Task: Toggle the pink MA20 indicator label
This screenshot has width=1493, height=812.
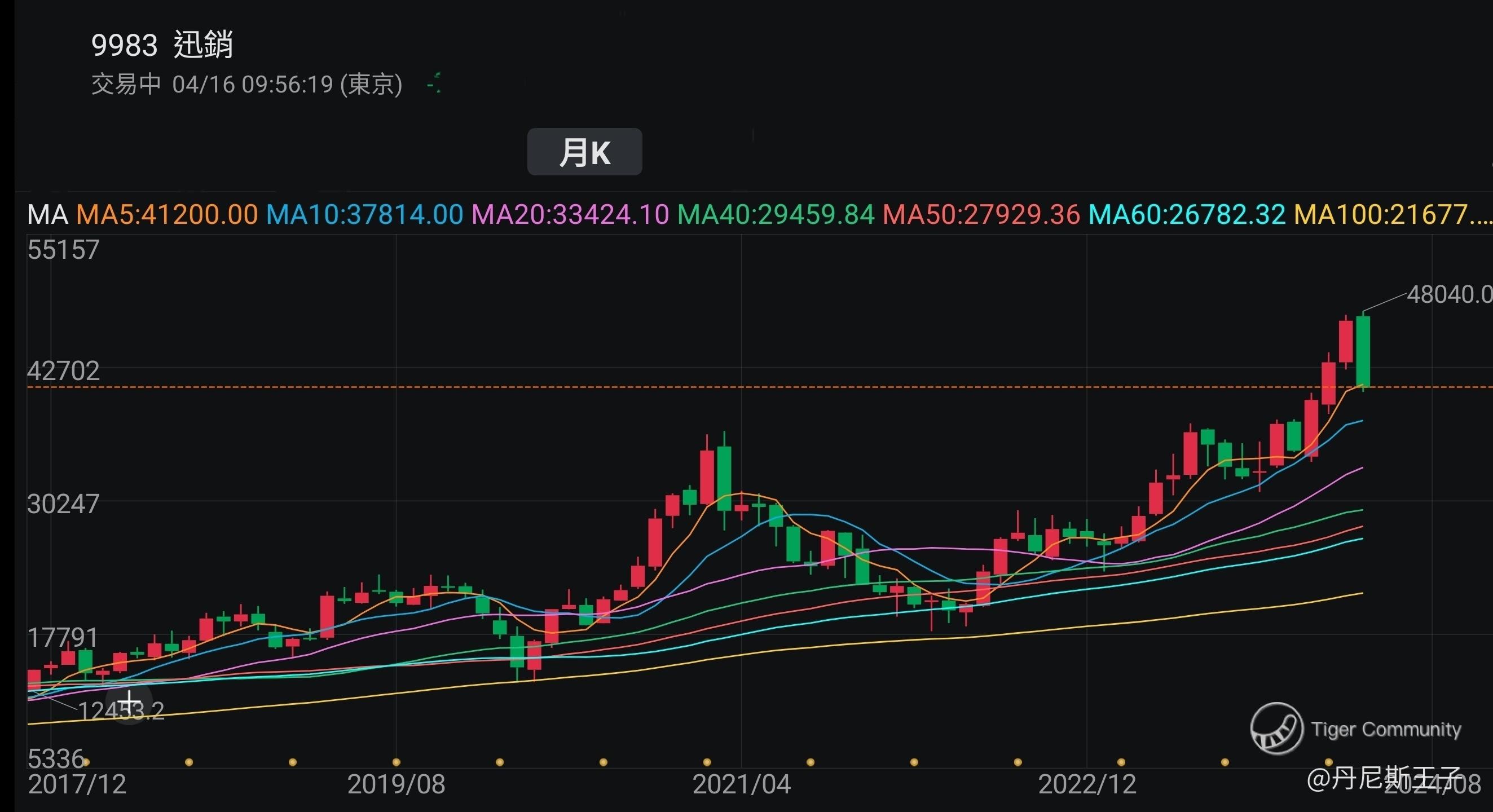Action: (570, 214)
